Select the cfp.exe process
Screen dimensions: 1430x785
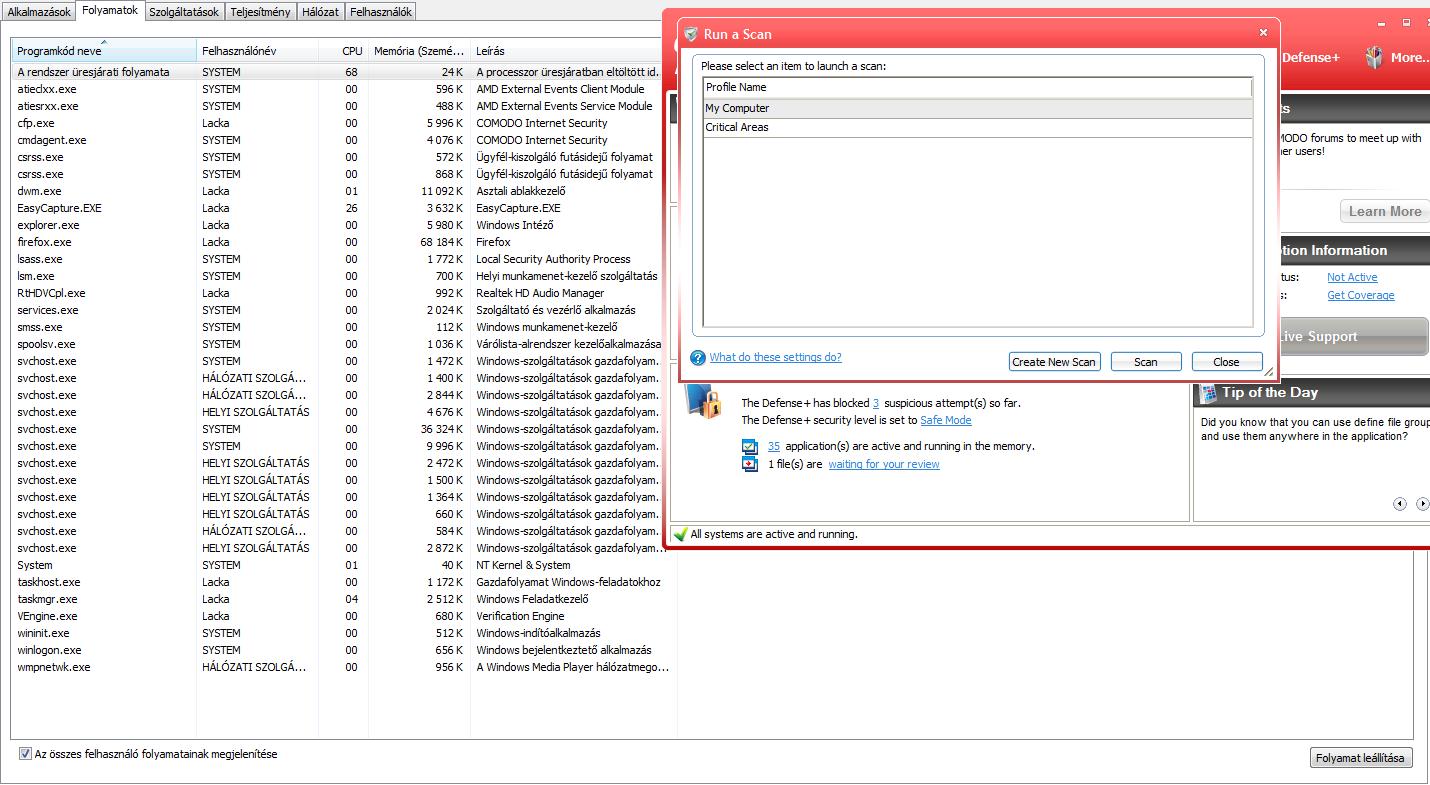click(338, 123)
